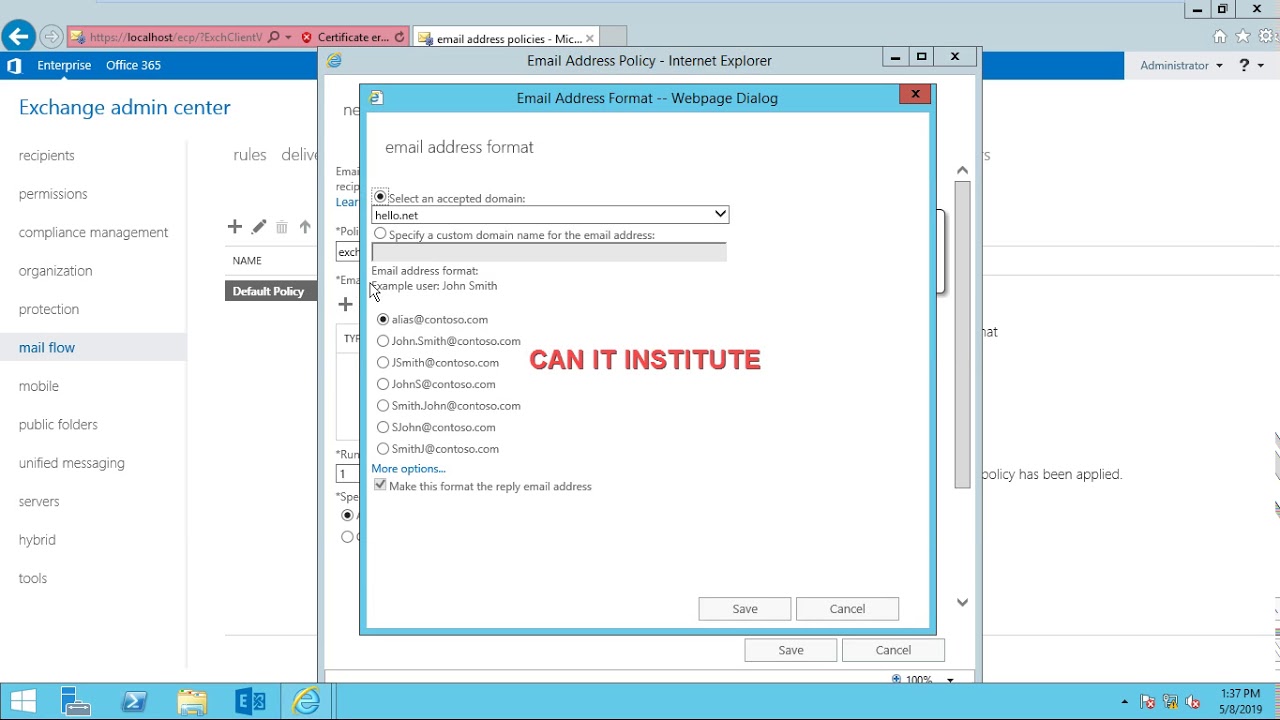The width and height of the screenshot is (1280, 720).
Task: Choose the Smith.John@contoso.com format option
Action: click(x=383, y=405)
